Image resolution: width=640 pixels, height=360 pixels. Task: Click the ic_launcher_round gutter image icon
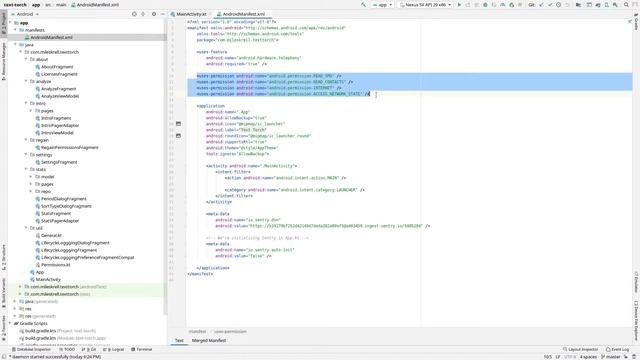[178, 136]
